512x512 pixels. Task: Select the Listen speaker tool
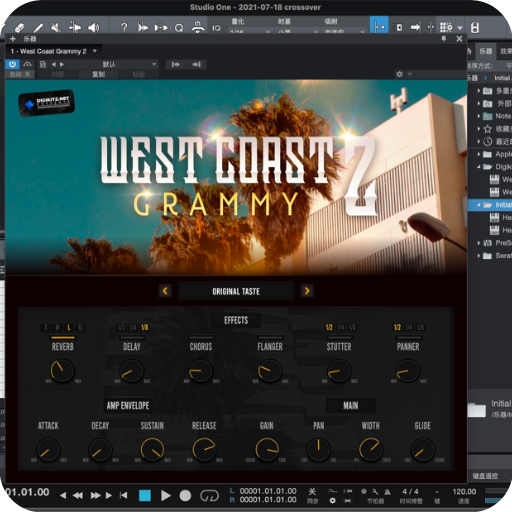click(x=93, y=27)
